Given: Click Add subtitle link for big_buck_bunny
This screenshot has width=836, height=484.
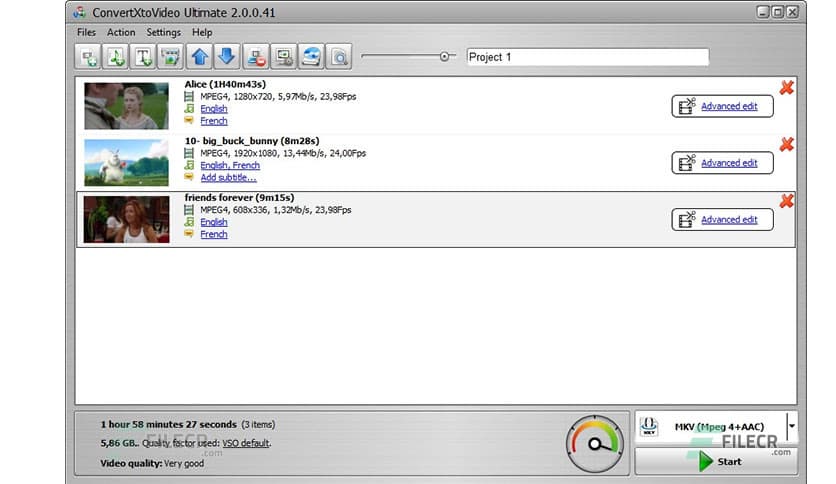Looking at the screenshot, I should tap(228, 178).
